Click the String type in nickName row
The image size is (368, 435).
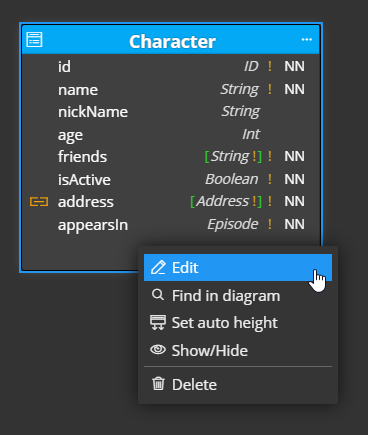(x=241, y=111)
